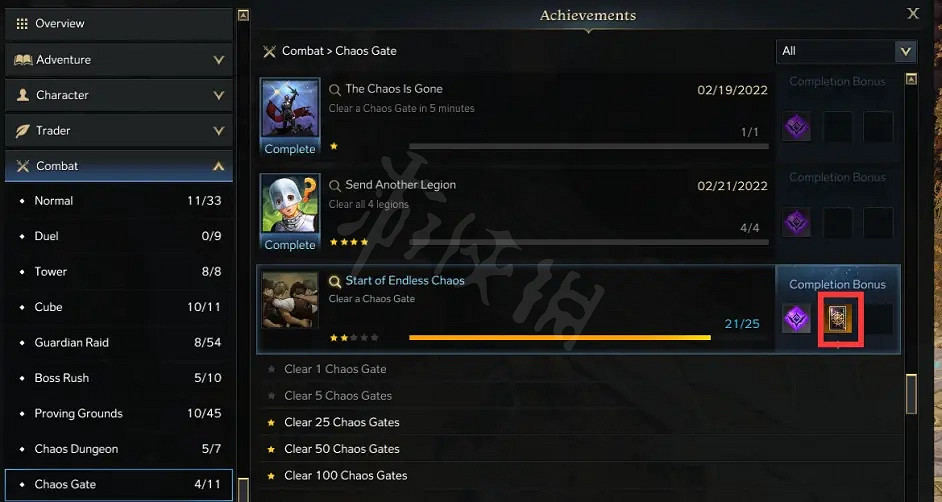
Task: Click the purple gem reward for Start of Endless Chaos
Action: (797, 319)
